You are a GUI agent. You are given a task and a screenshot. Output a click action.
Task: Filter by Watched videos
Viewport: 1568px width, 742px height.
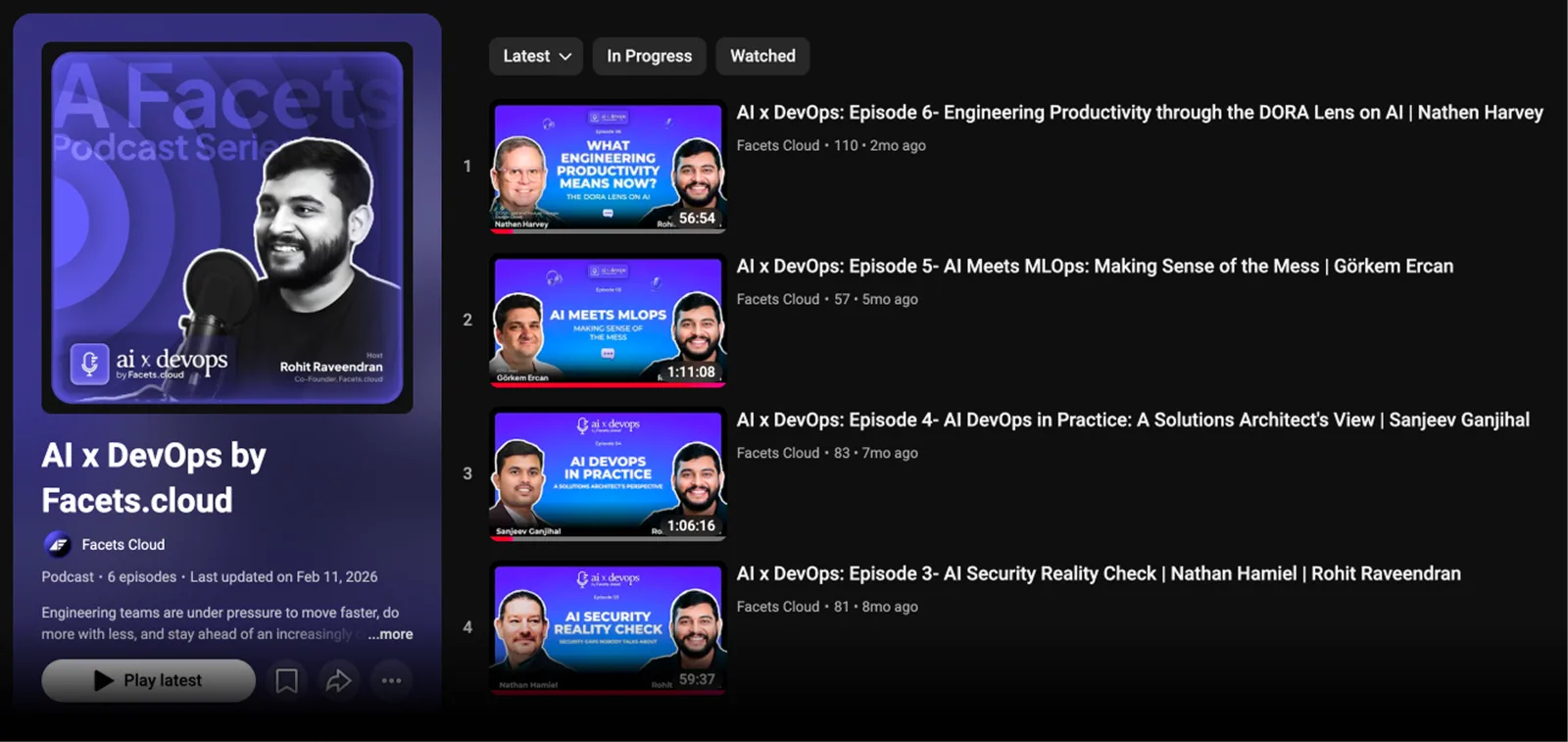point(762,56)
